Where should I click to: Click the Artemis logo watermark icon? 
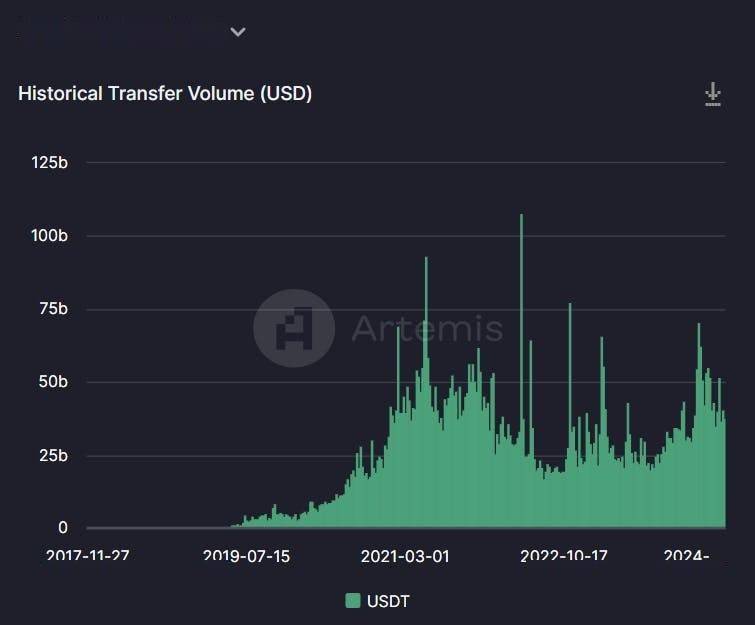coord(294,328)
